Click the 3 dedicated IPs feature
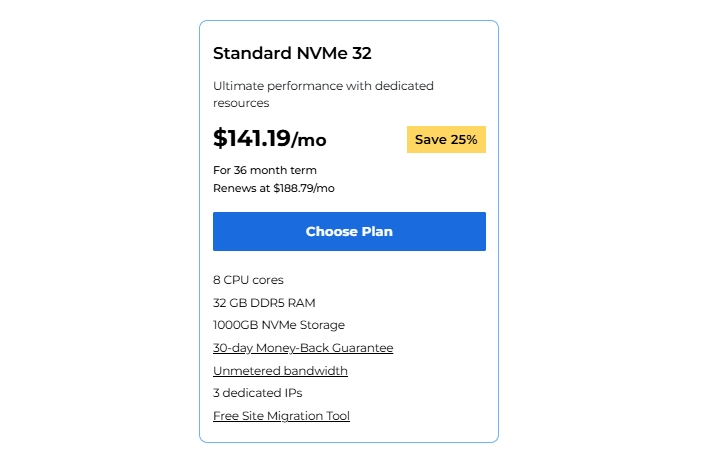Image resolution: width=716 pixels, height=462 pixels. coord(257,393)
